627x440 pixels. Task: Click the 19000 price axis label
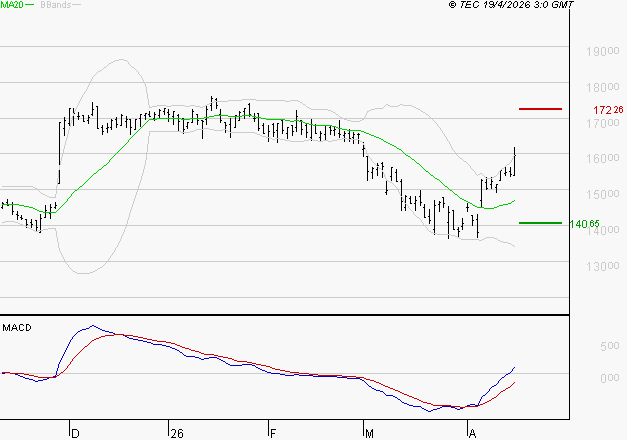[x=601, y=51]
